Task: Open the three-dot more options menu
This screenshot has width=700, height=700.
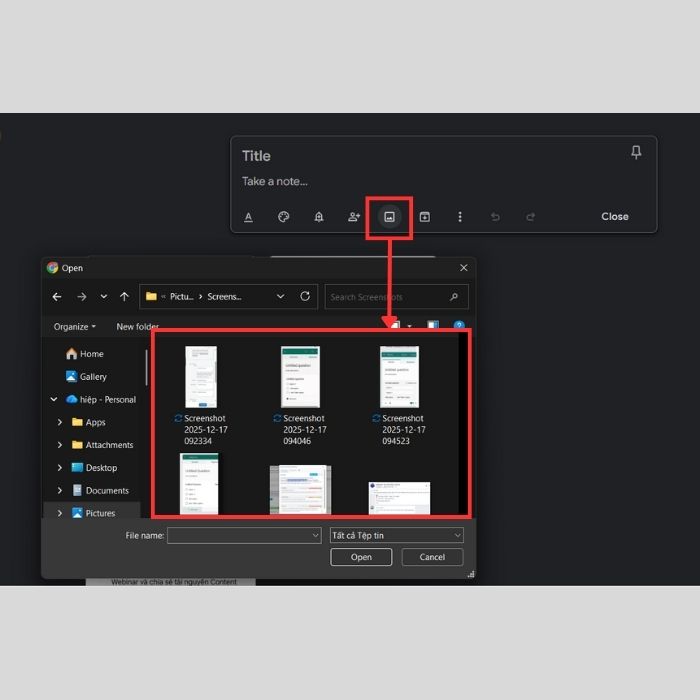Action: (x=460, y=217)
